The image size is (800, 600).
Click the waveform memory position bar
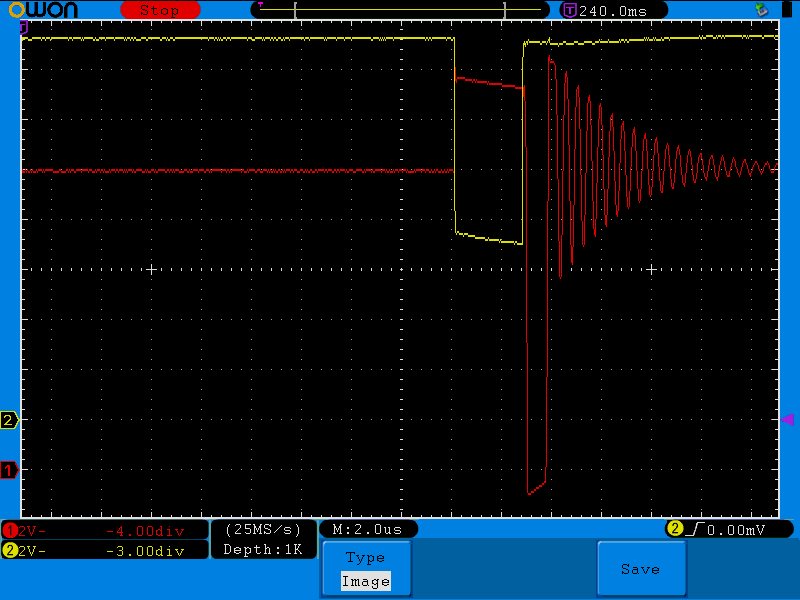pos(400,10)
